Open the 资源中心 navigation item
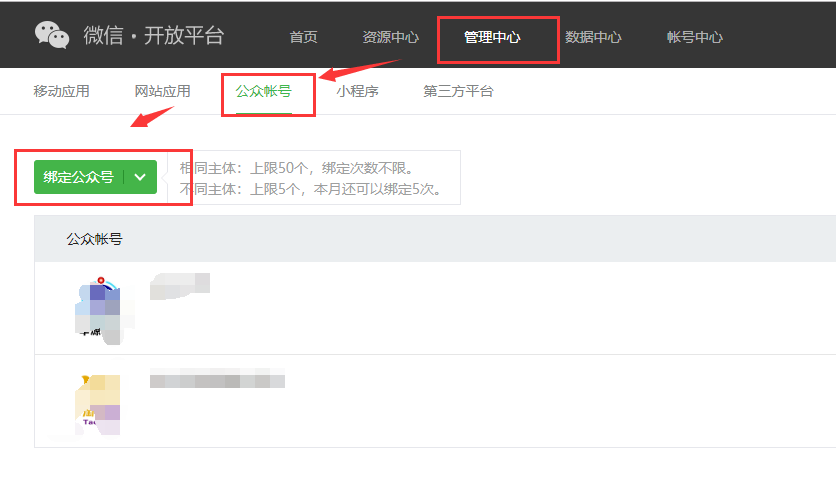This screenshot has height=481, width=836. coord(390,37)
